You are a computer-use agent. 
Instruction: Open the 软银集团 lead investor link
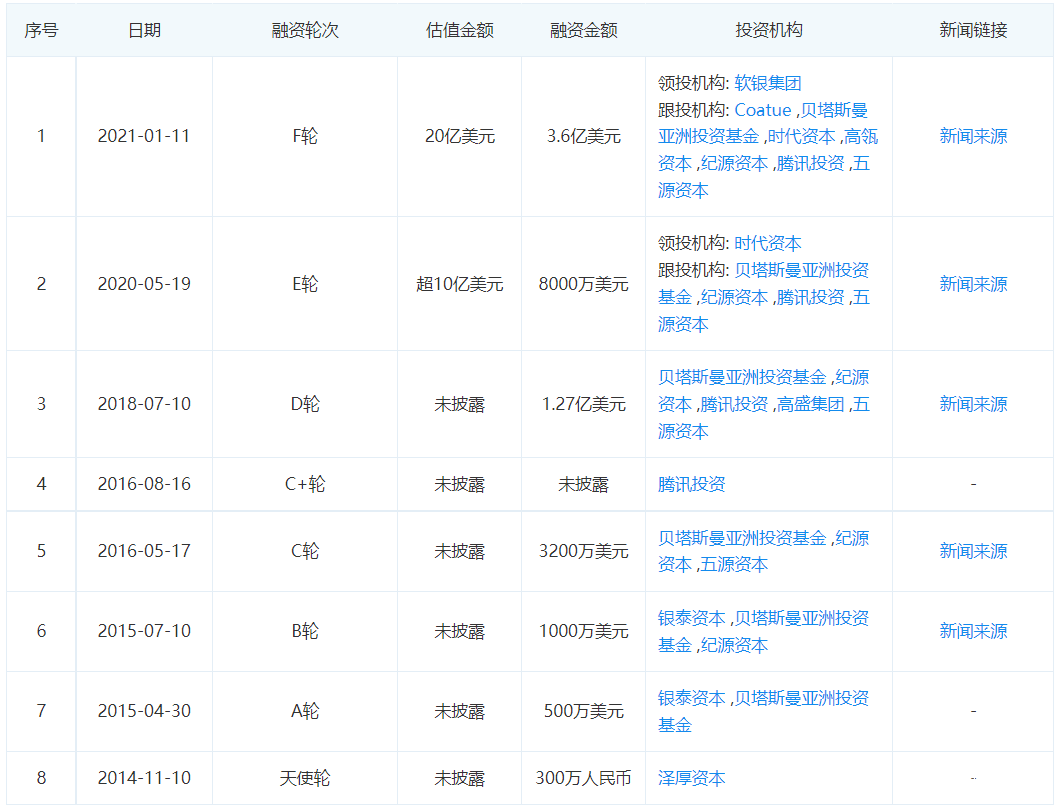pyautogui.click(x=767, y=83)
